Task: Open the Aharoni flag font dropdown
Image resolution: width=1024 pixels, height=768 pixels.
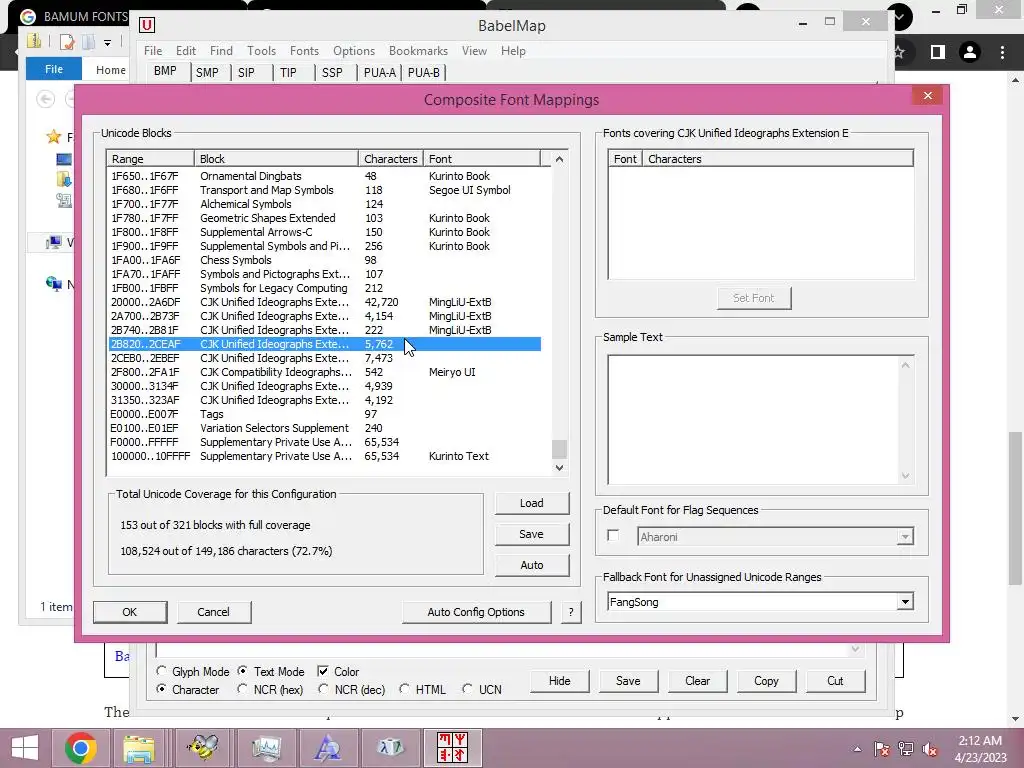Action: [904, 537]
